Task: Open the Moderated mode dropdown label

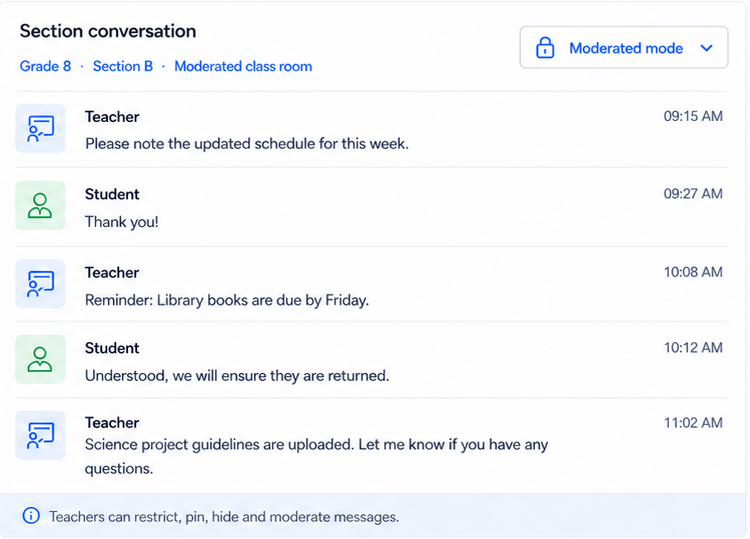Action: (626, 48)
